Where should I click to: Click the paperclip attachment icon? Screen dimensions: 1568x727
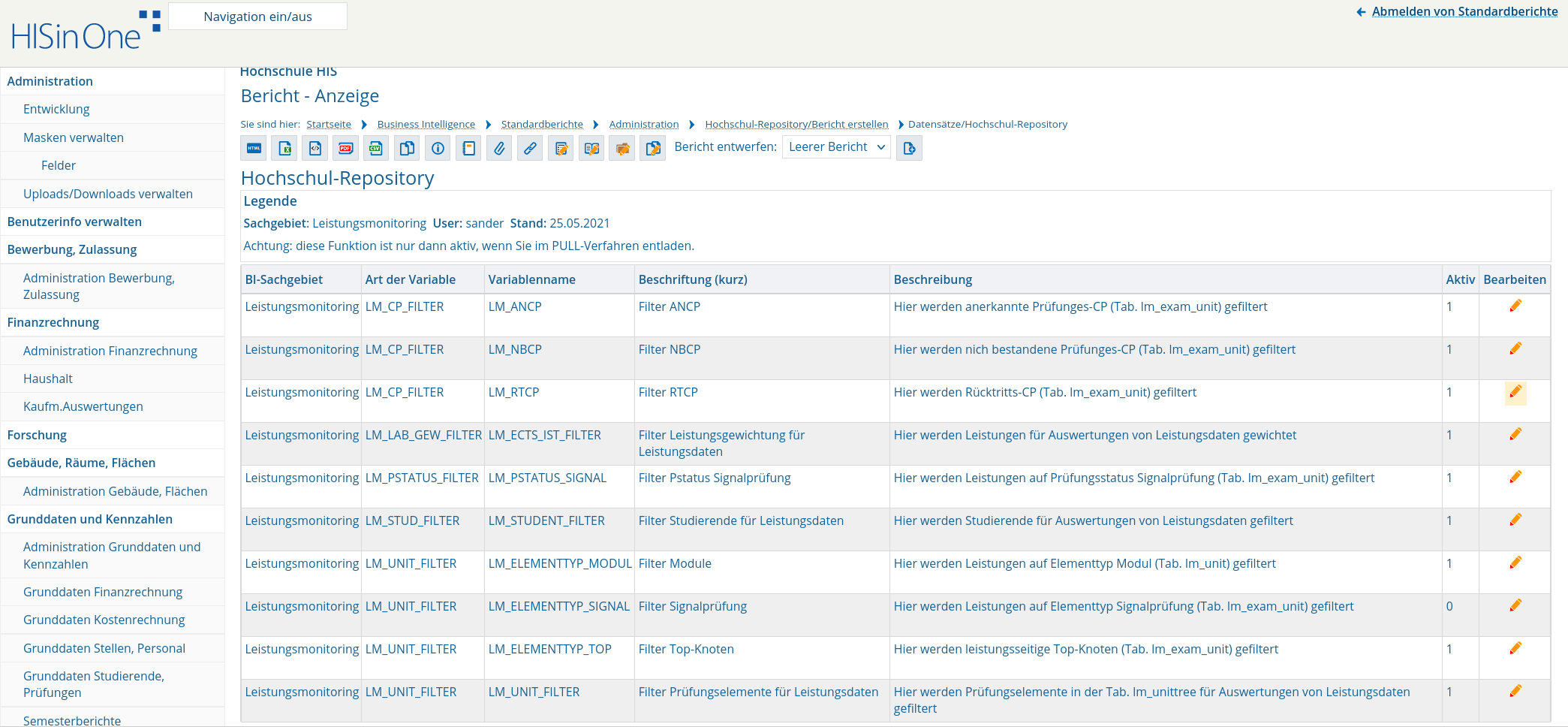tap(499, 148)
